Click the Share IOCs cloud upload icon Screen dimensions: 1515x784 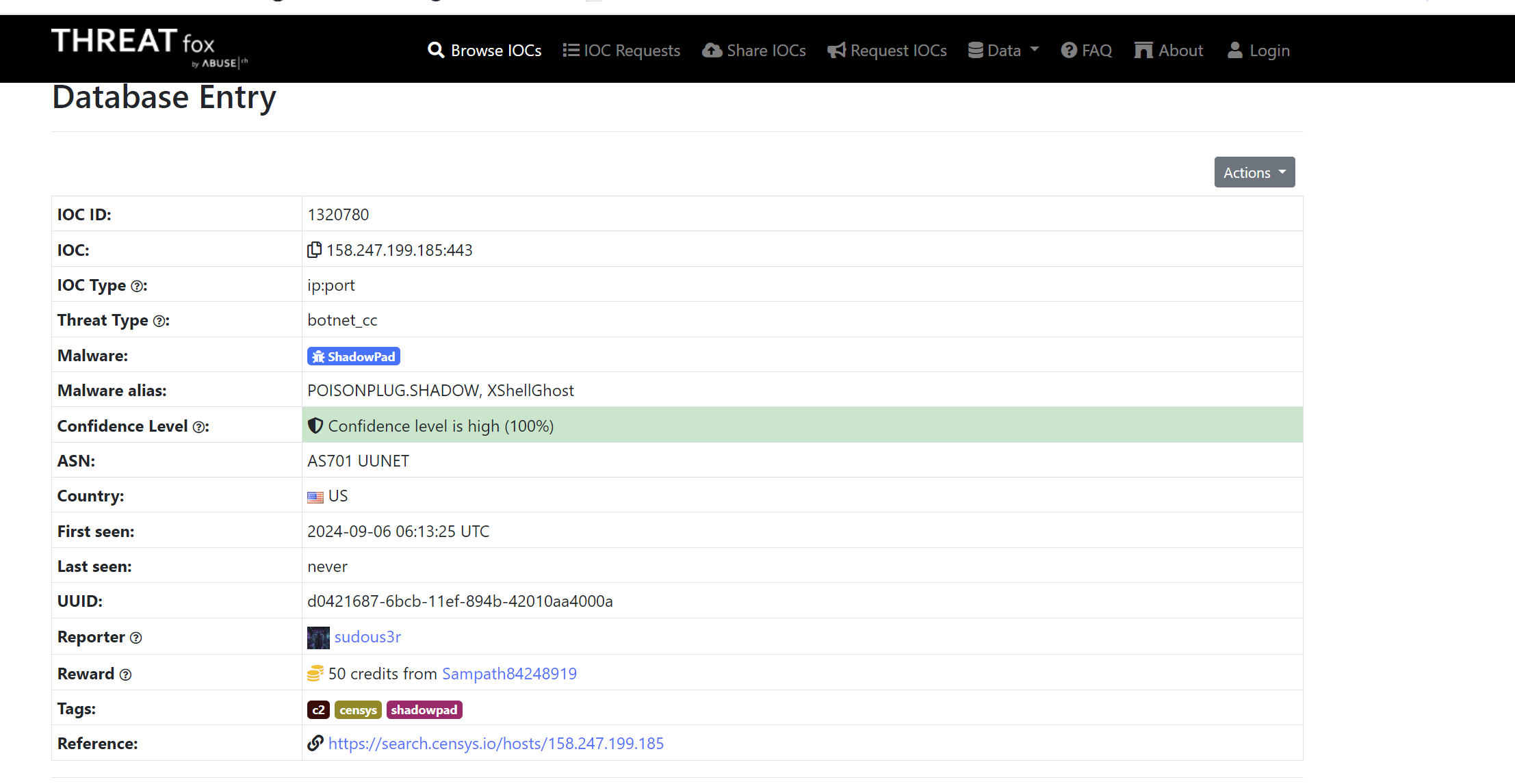[712, 51]
